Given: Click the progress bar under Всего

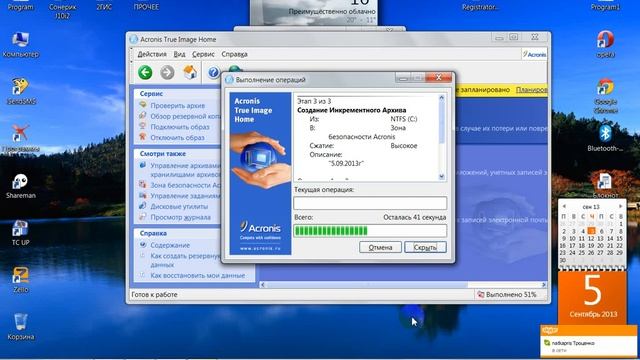Looking at the screenshot, I should tap(370, 231).
